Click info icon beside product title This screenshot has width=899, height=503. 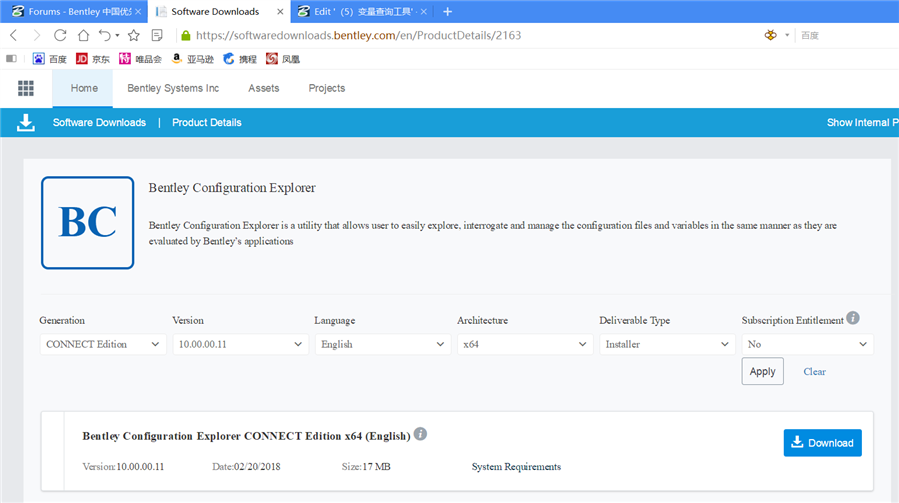(420, 434)
